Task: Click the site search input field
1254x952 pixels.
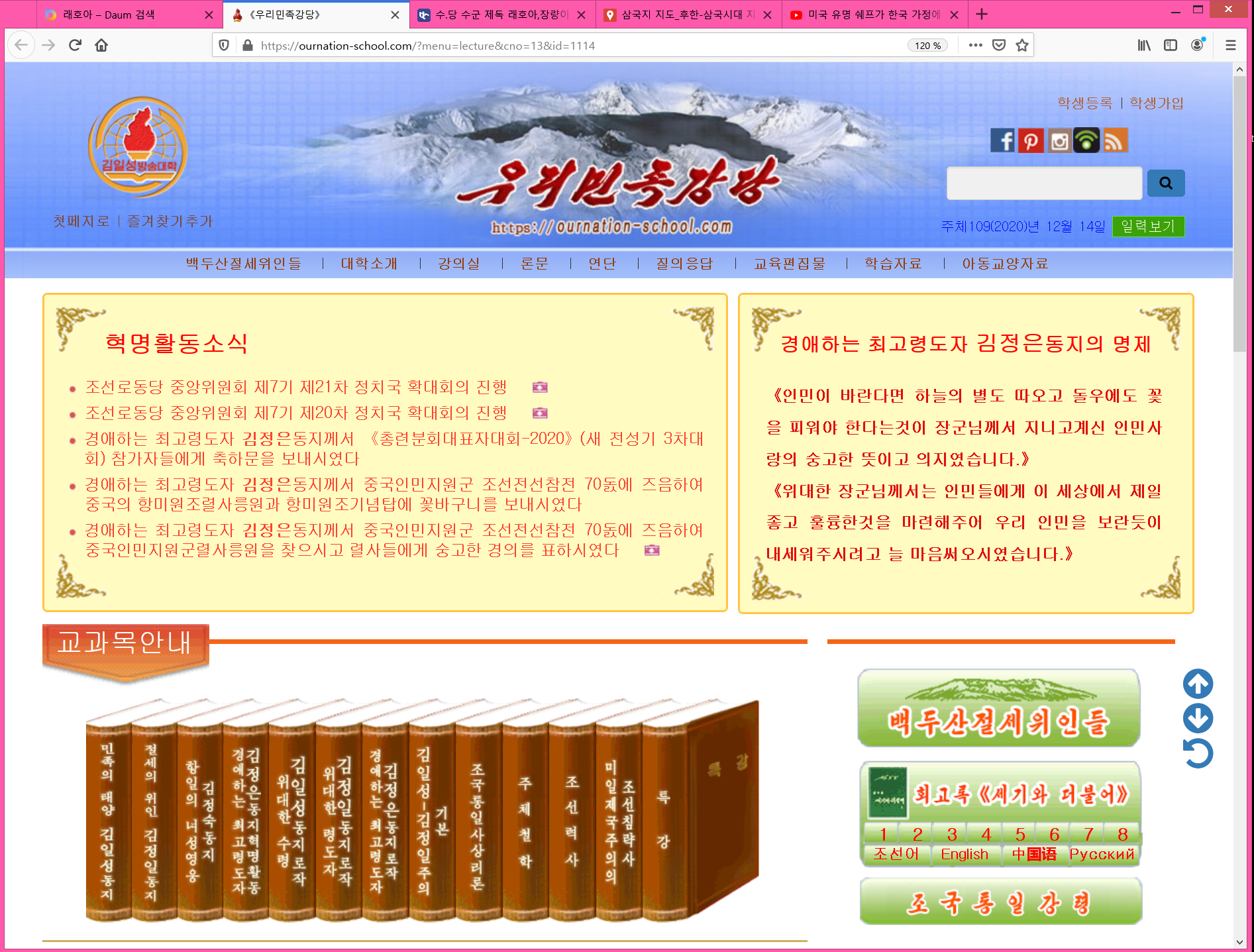Action: point(1044,184)
